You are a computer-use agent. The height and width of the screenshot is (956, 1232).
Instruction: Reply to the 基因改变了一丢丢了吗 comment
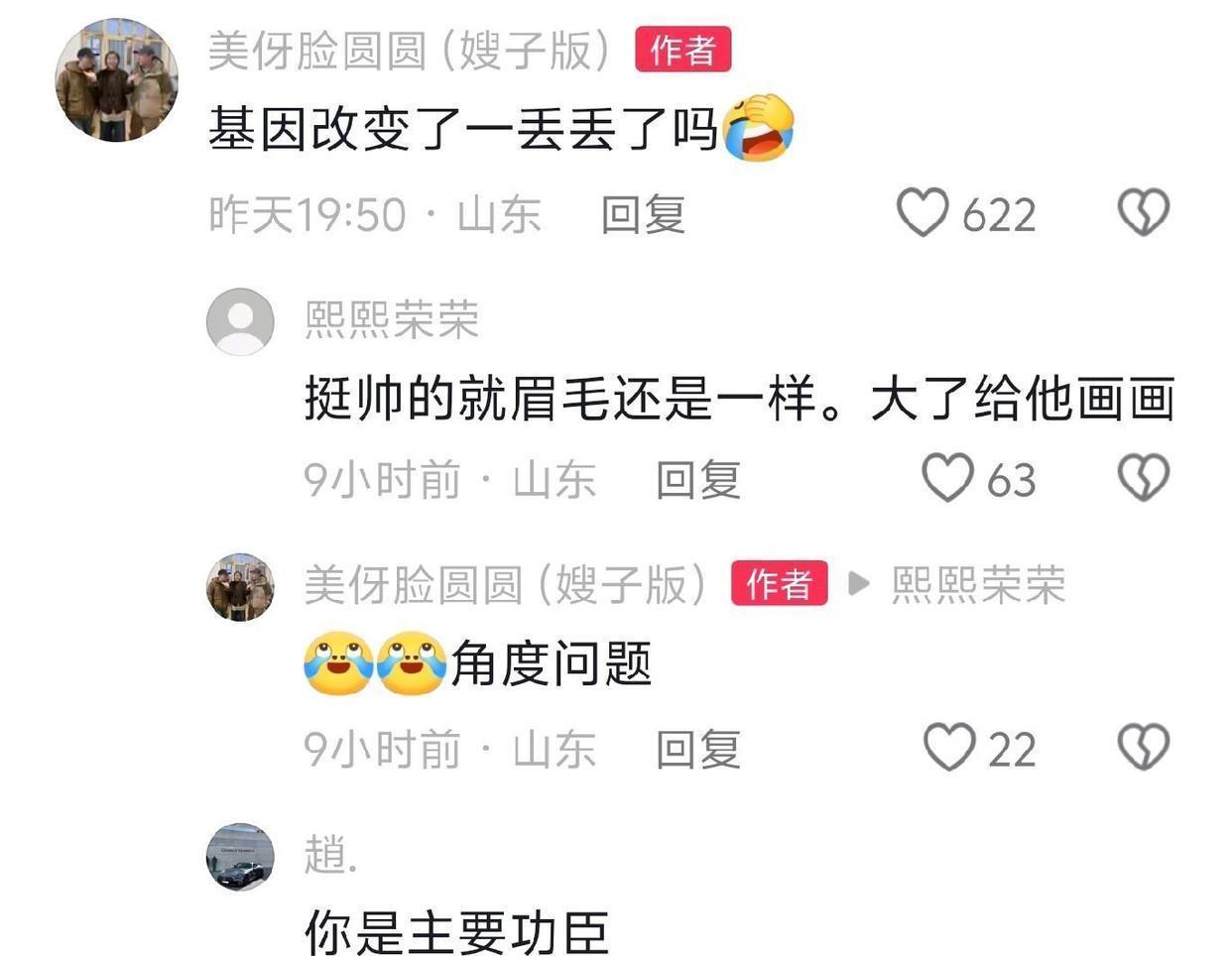click(643, 214)
